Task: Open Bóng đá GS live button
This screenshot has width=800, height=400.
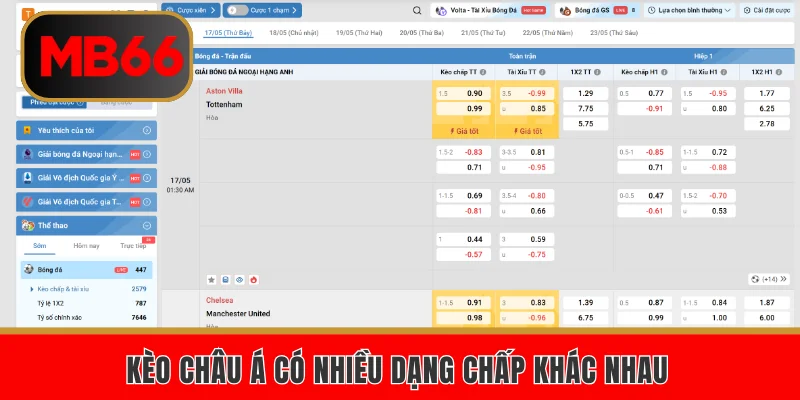Action: coord(597,10)
